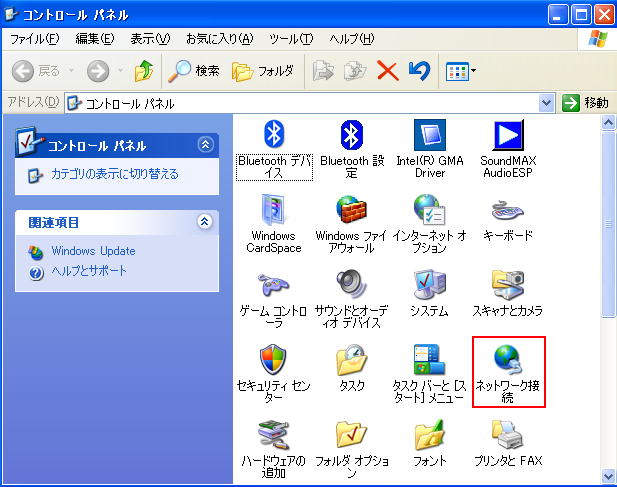Open the back history dropdown arrow

(x=72, y=71)
